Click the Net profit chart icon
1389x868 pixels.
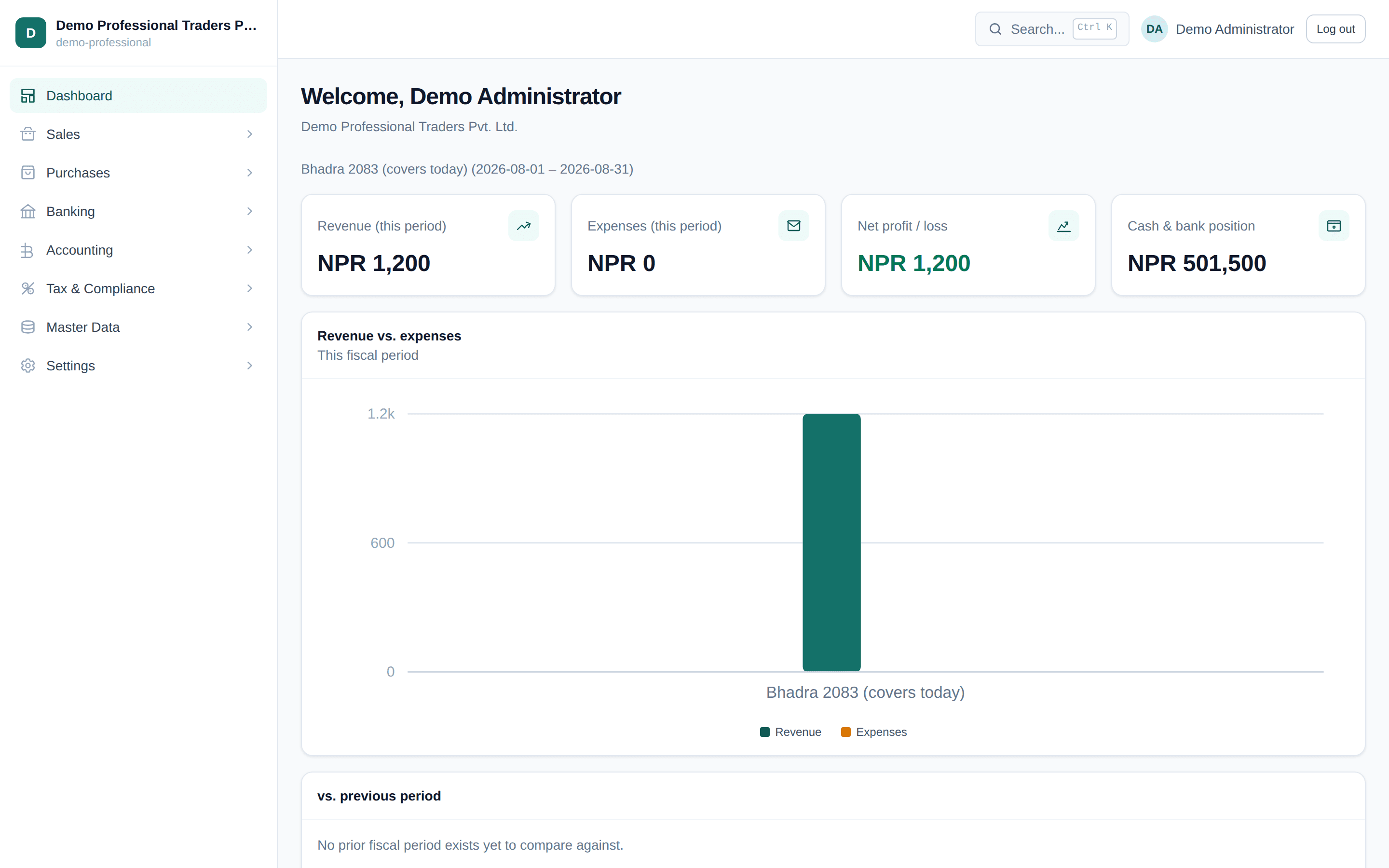(1063, 226)
